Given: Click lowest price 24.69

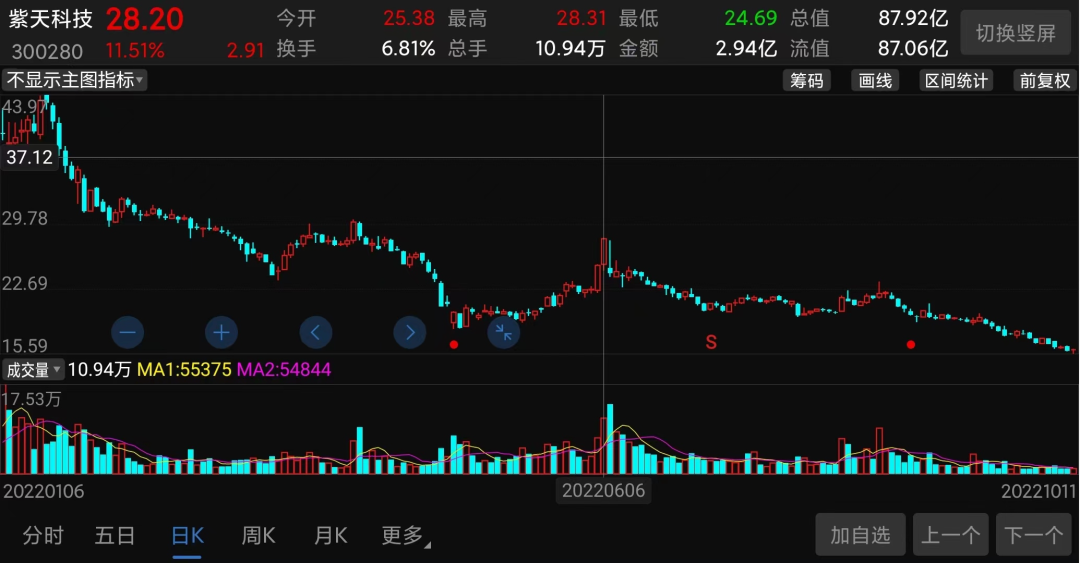Looking at the screenshot, I should [751, 18].
